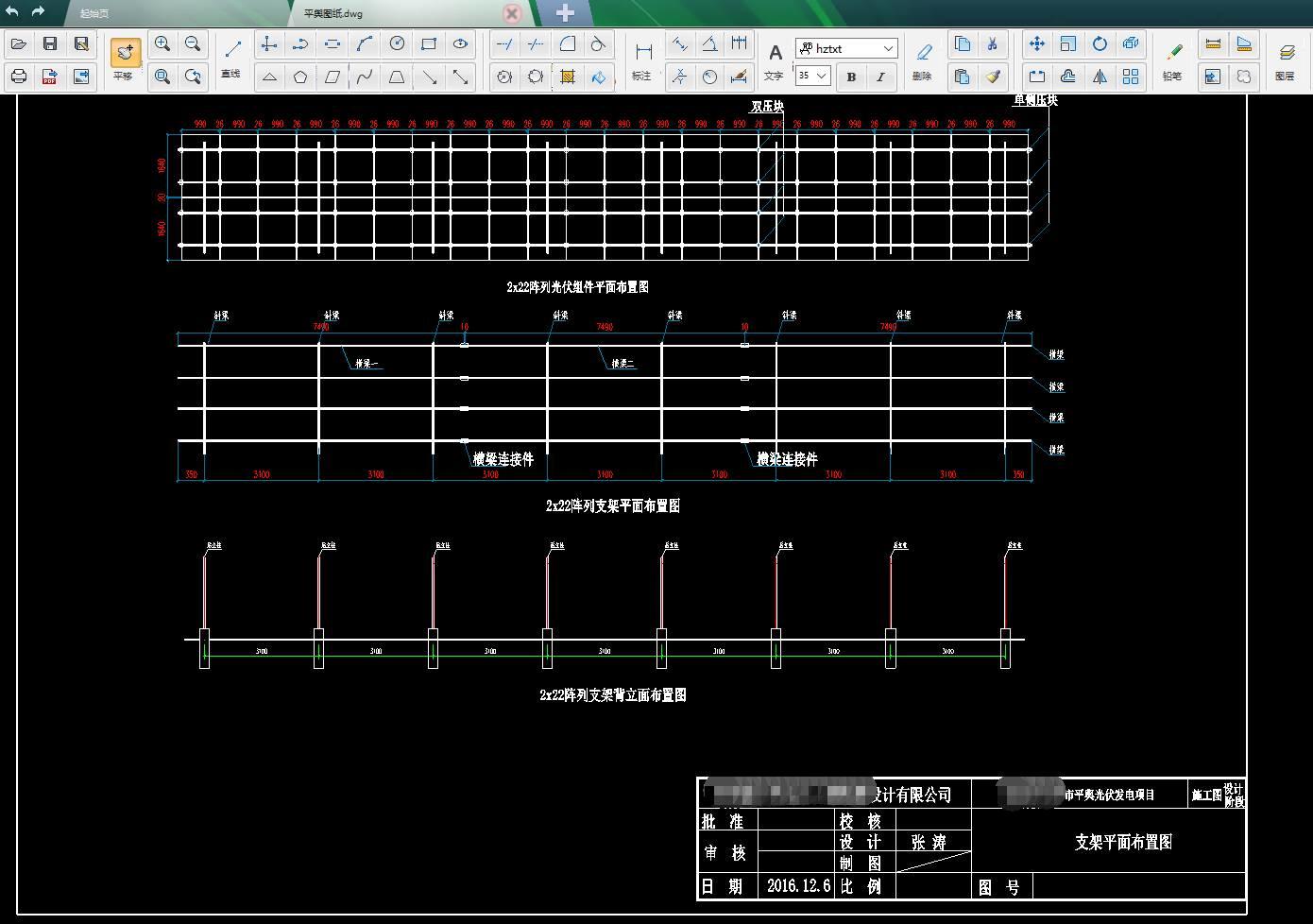Click the print icon

[19, 77]
